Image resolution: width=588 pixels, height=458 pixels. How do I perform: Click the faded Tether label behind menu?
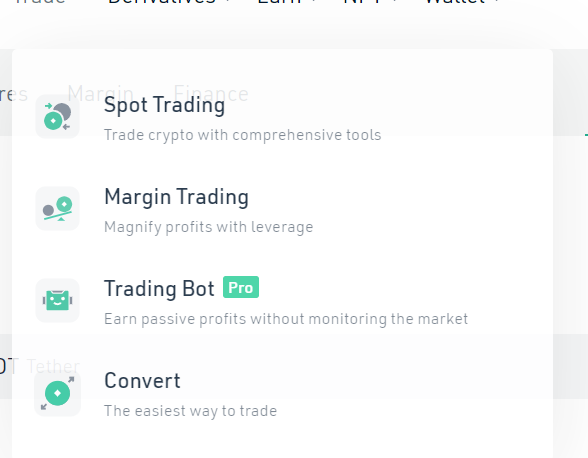(53, 366)
